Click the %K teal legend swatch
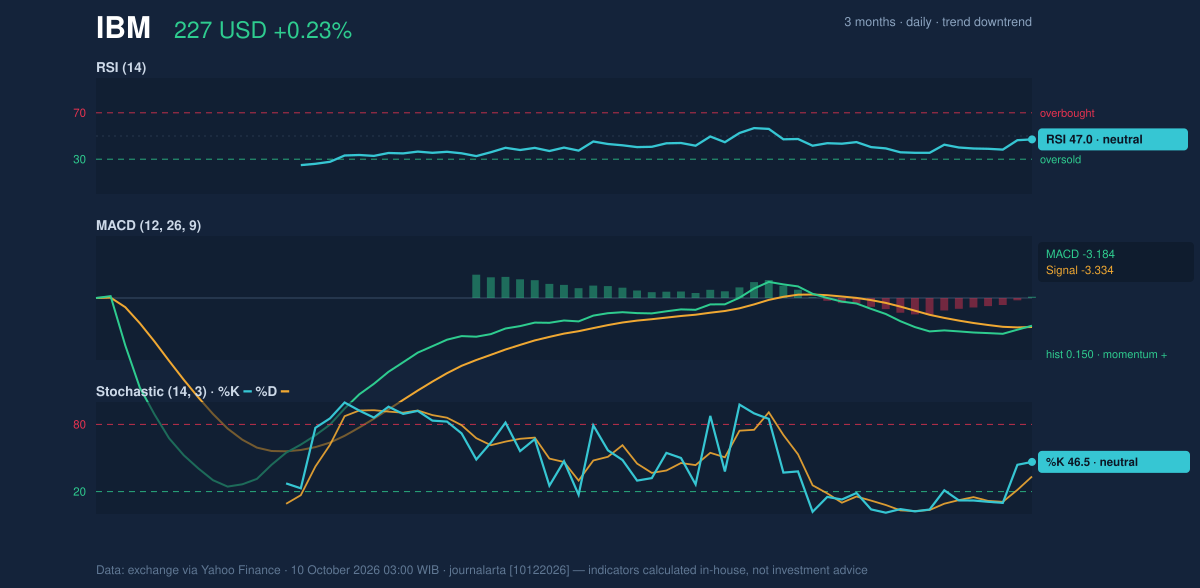The width and height of the screenshot is (1200, 588). tap(247, 391)
